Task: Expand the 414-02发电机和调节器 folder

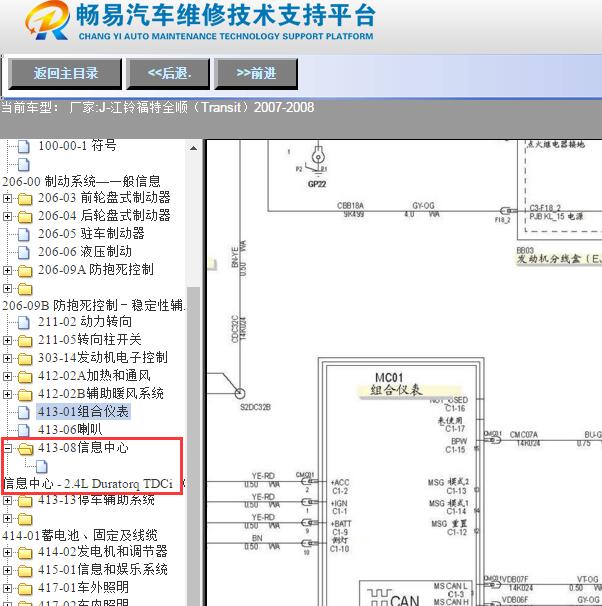Action: tap(7, 552)
